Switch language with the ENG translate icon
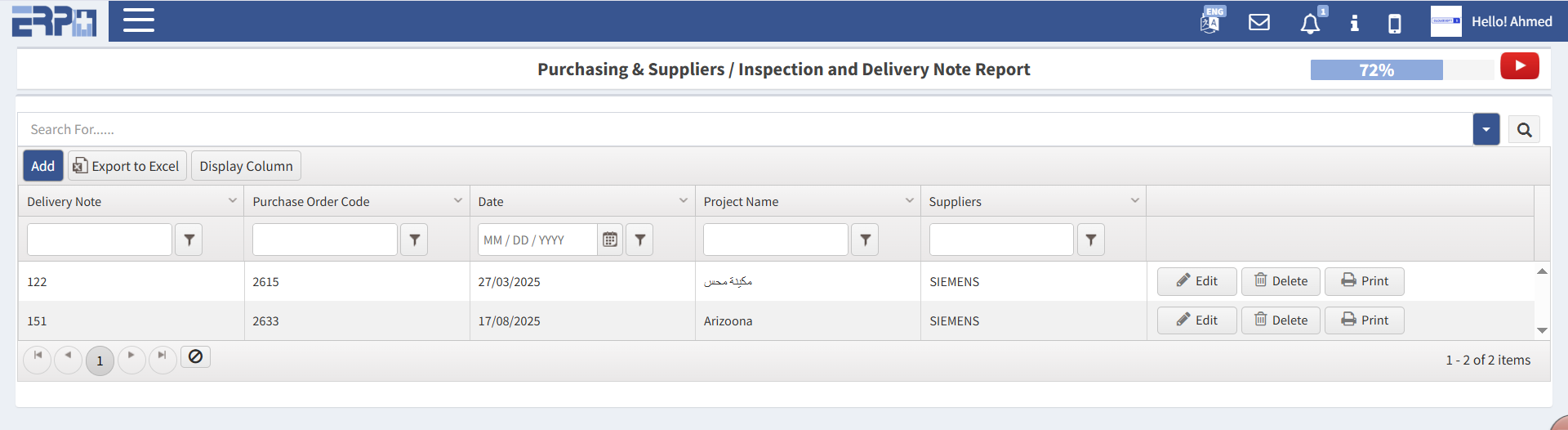 tap(1211, 21)
